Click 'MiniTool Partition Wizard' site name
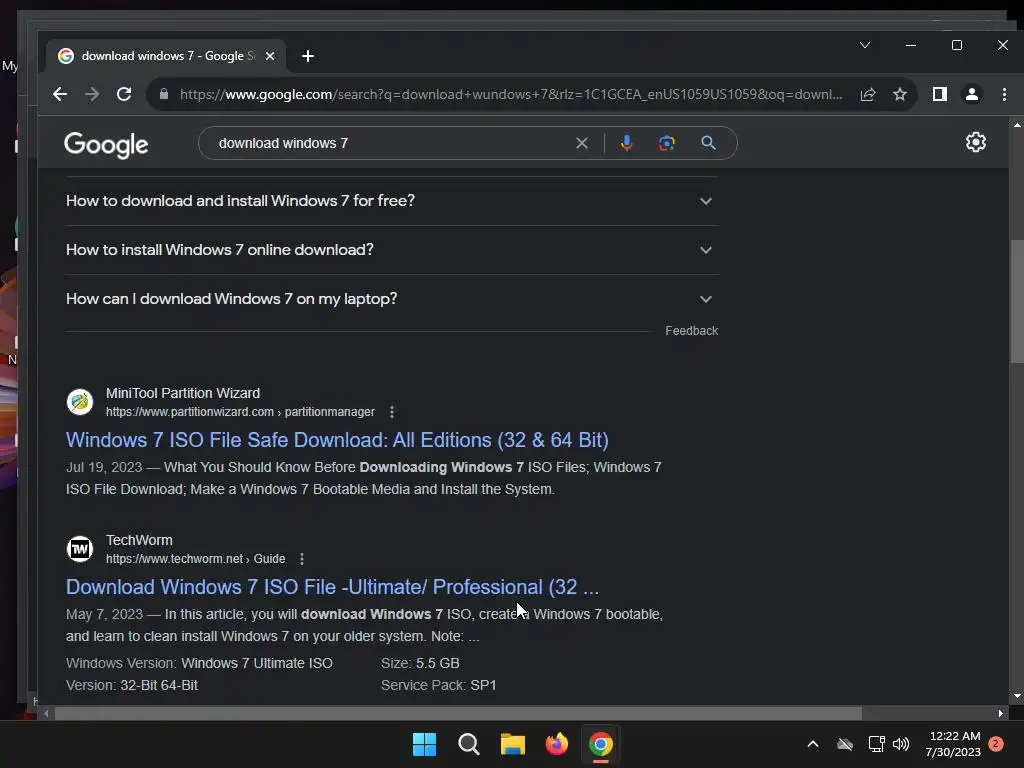The height and width of the screenshot is (768, 1024). (183, 393)
